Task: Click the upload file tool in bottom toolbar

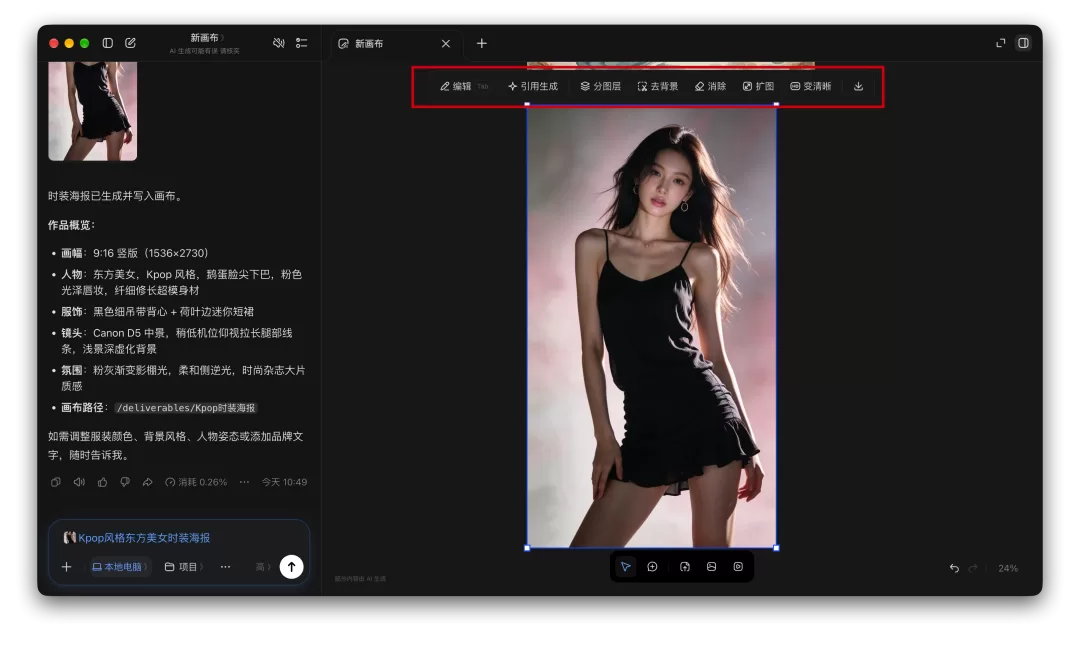Action: 685,567
